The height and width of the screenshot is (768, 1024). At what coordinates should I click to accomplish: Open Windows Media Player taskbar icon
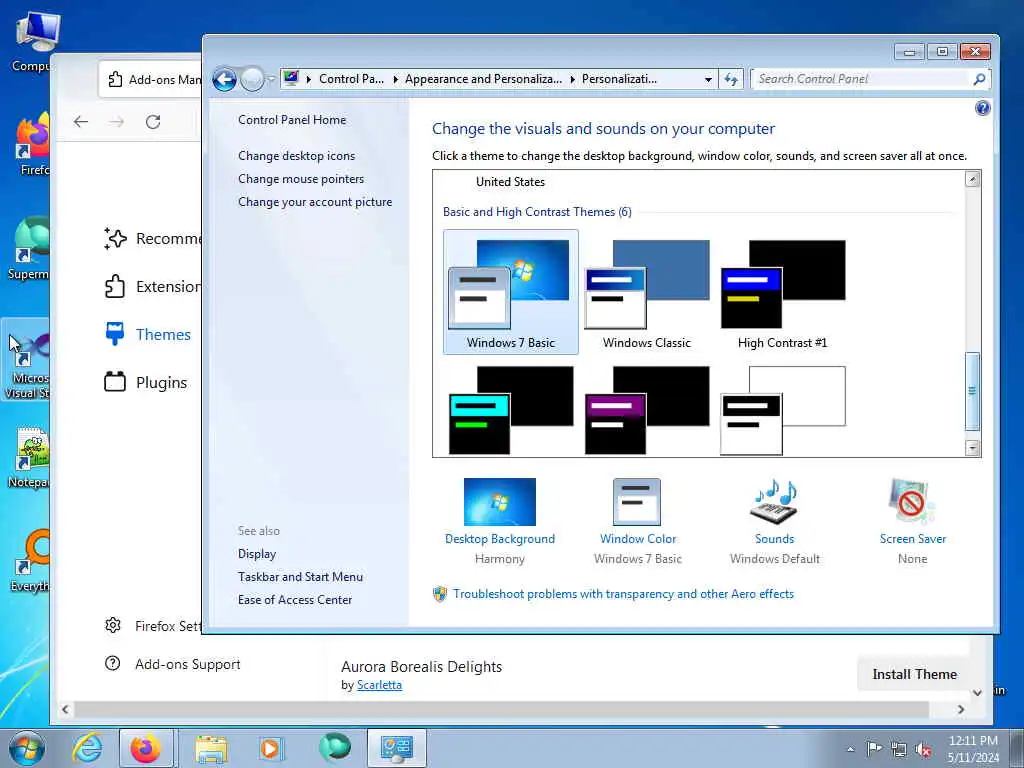270,748
